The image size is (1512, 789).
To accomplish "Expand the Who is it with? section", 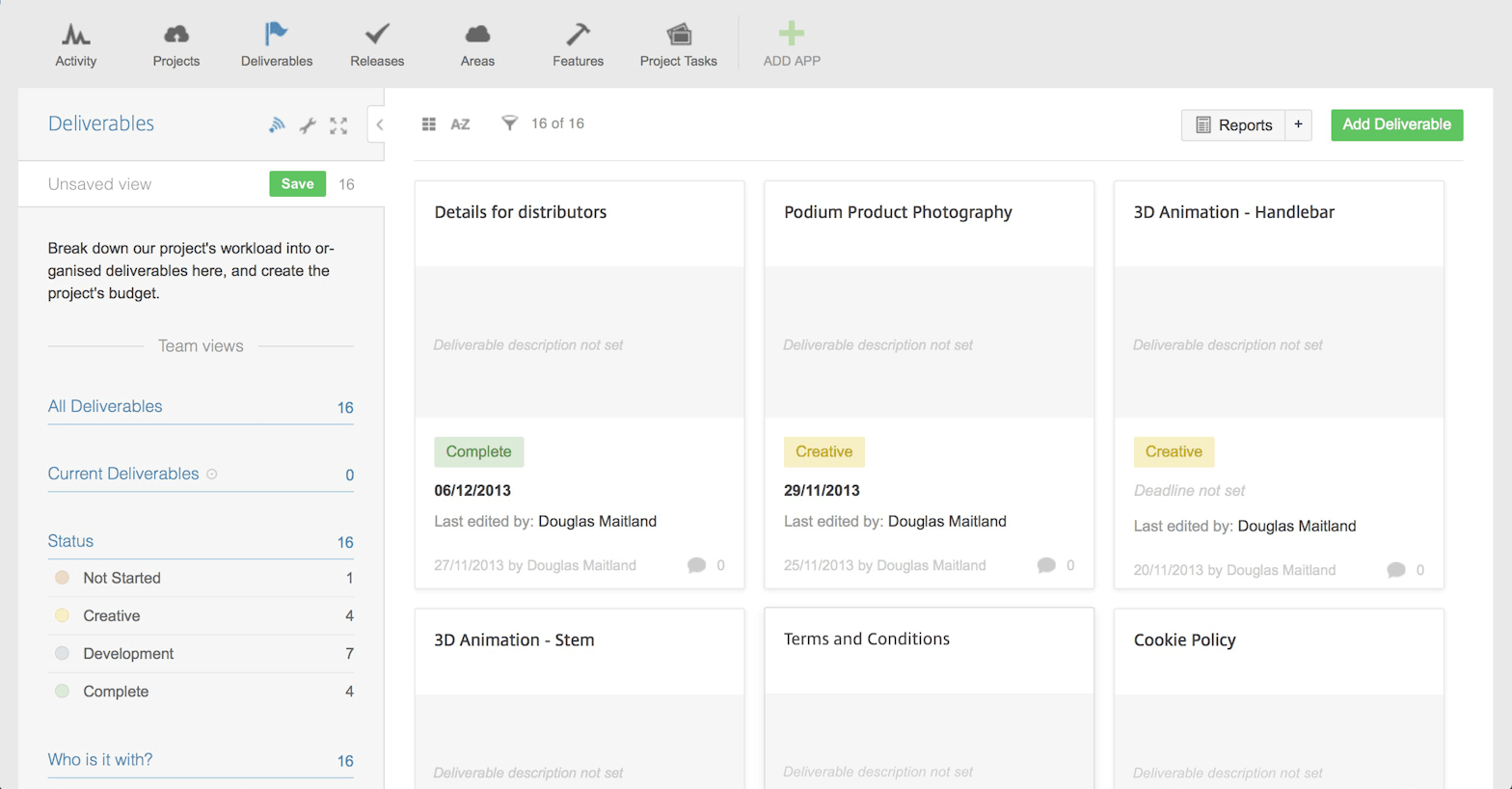I will tap(100, 760).
